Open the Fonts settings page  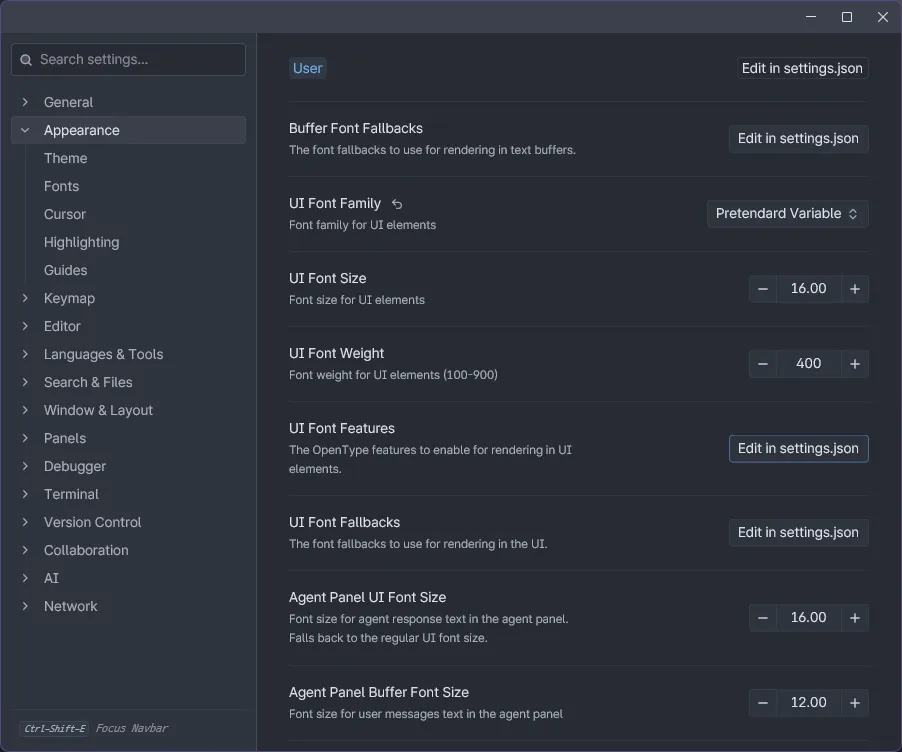tap(61, 186)
